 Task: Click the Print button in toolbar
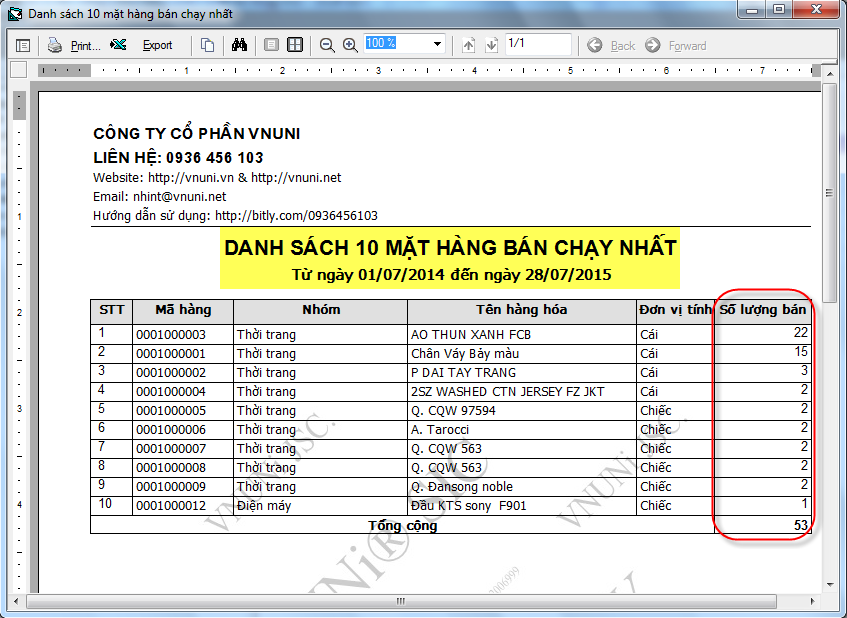(74, 45)
